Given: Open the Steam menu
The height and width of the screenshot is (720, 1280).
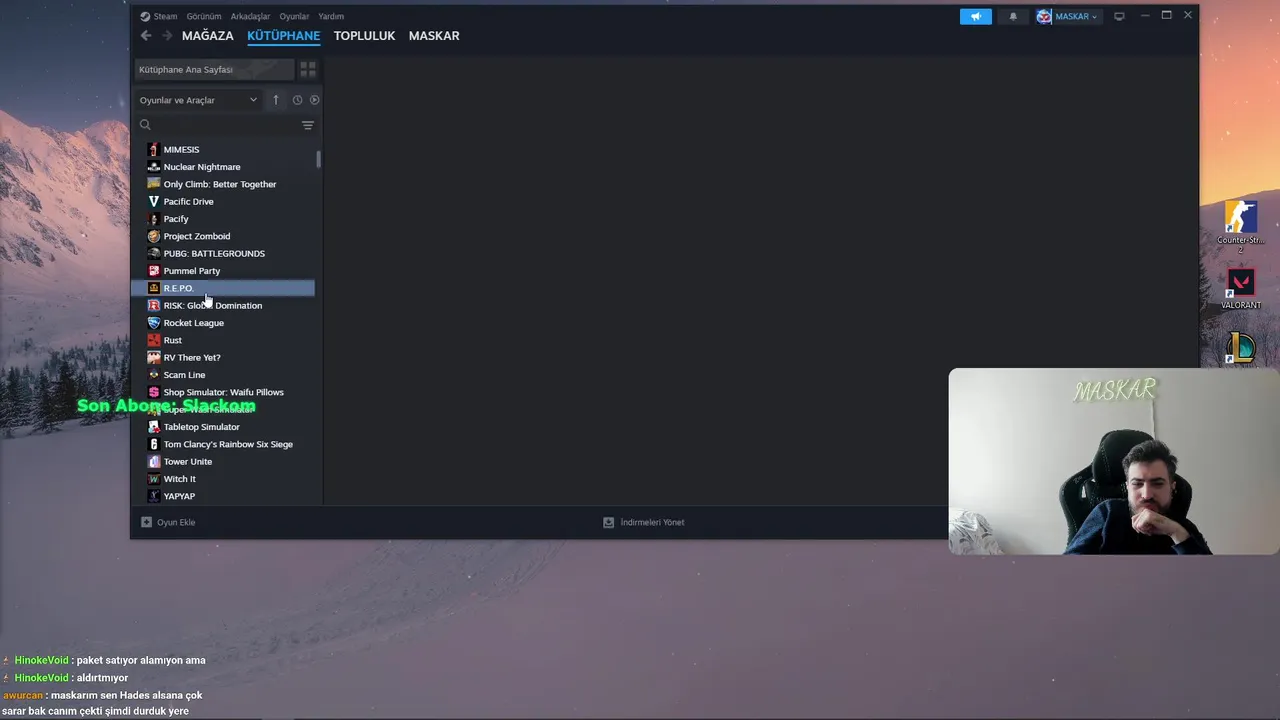Looking at the screenshot, I should (159, 16).
